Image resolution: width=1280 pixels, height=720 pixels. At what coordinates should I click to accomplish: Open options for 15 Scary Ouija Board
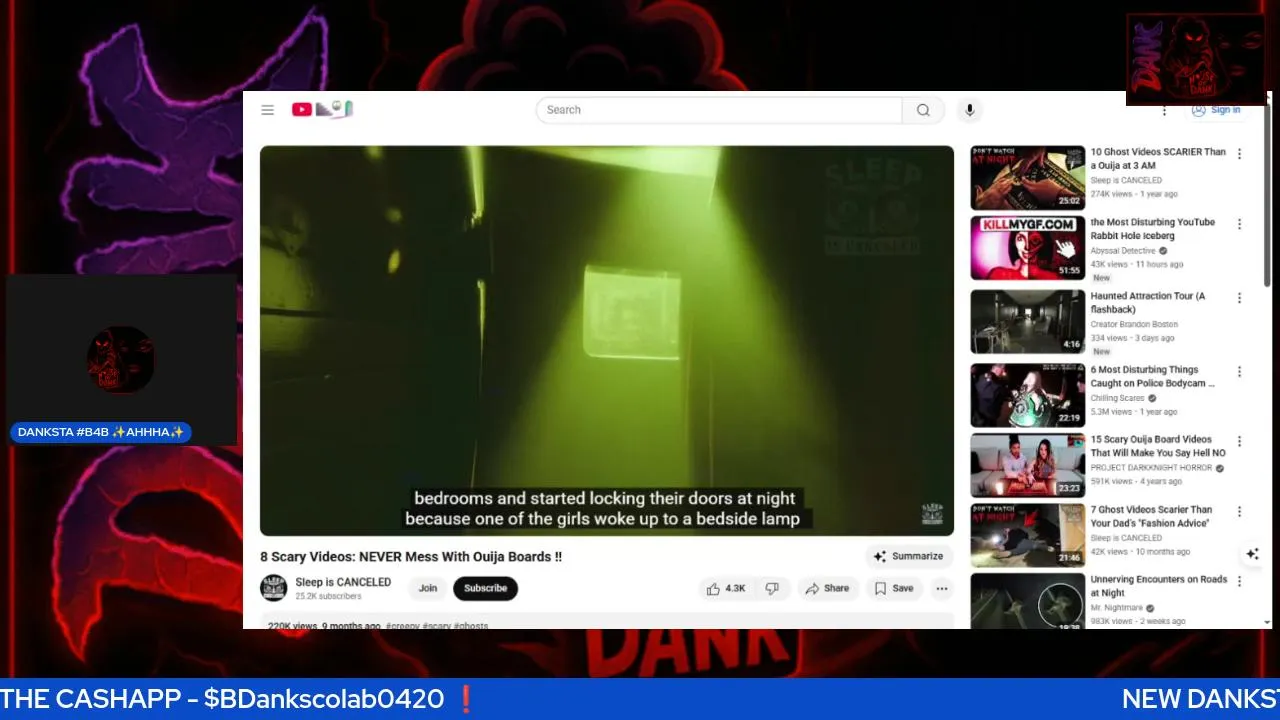(1239, 441)
